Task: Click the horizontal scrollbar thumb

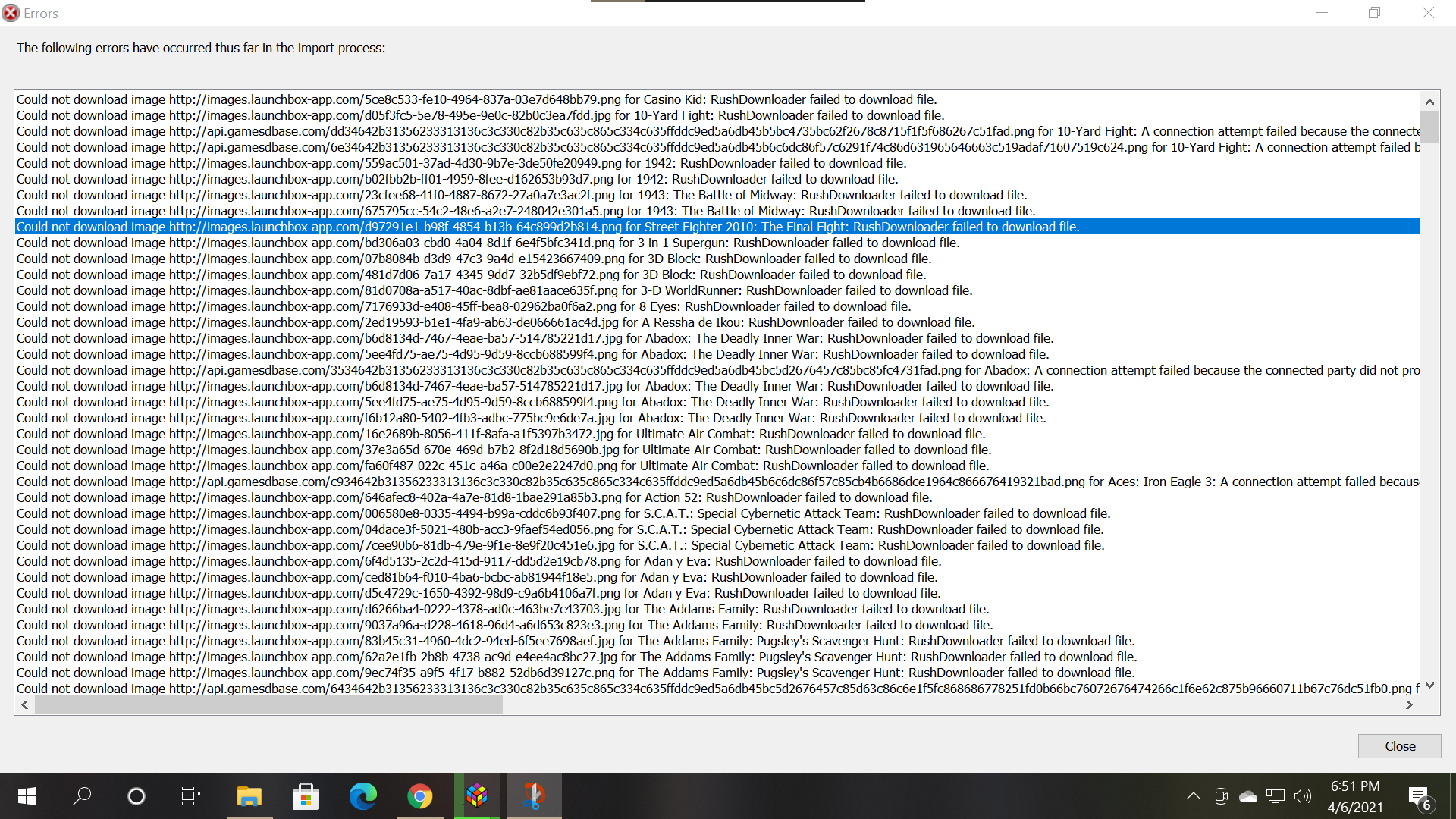Action: click(x=268, y=705)
